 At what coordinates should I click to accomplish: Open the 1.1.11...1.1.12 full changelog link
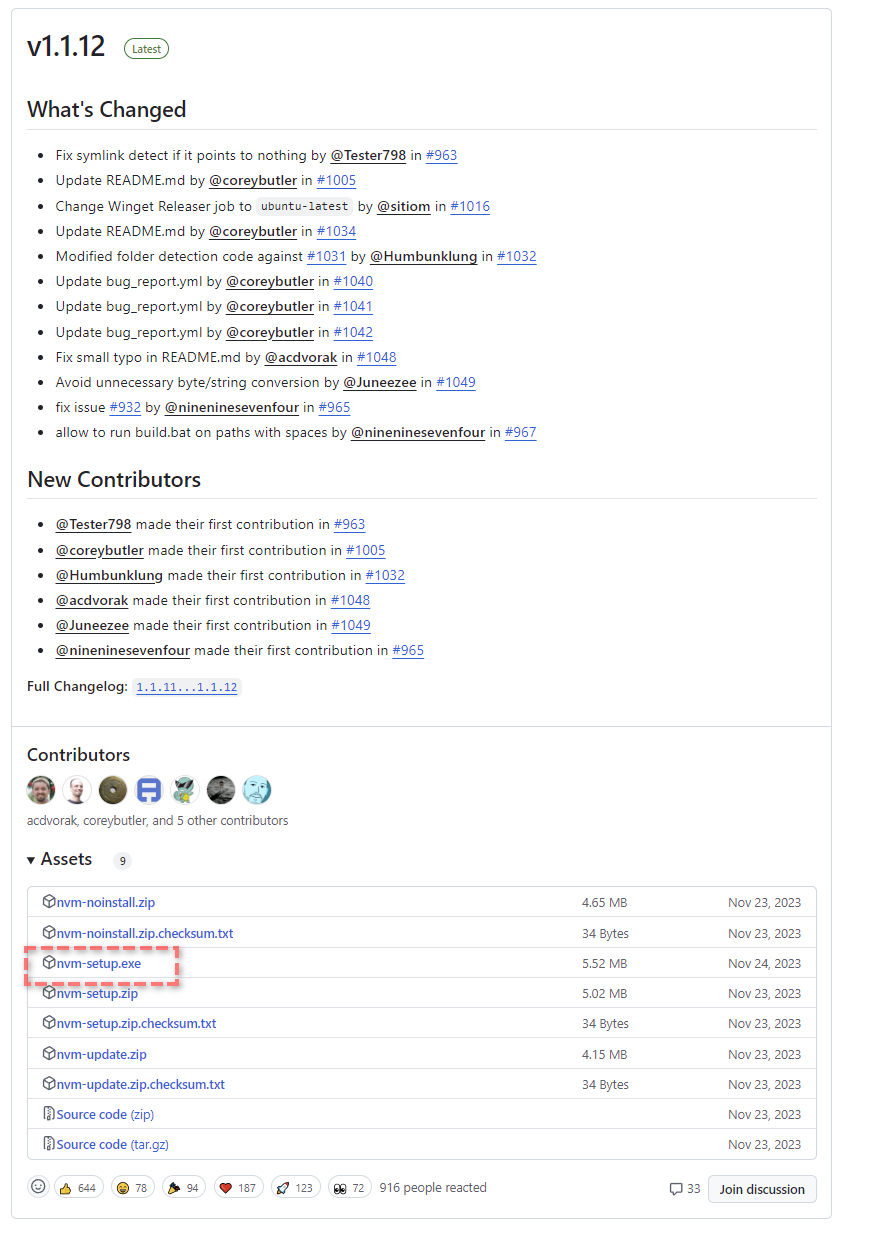[x=187, y=687]
